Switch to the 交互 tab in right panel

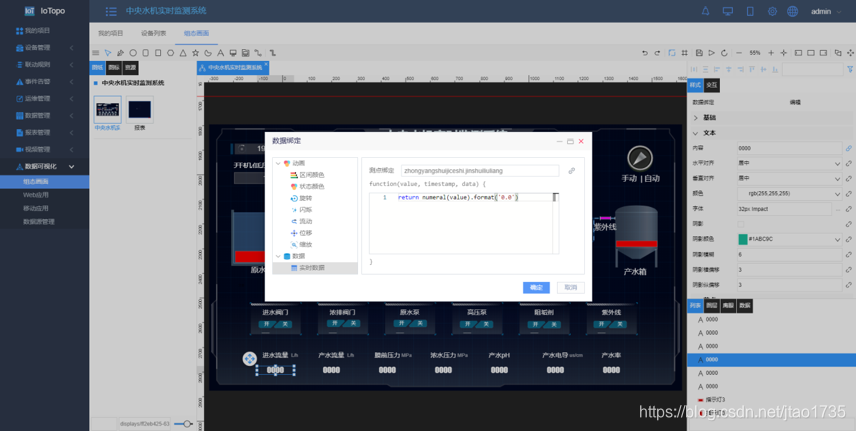click(712, 85)
